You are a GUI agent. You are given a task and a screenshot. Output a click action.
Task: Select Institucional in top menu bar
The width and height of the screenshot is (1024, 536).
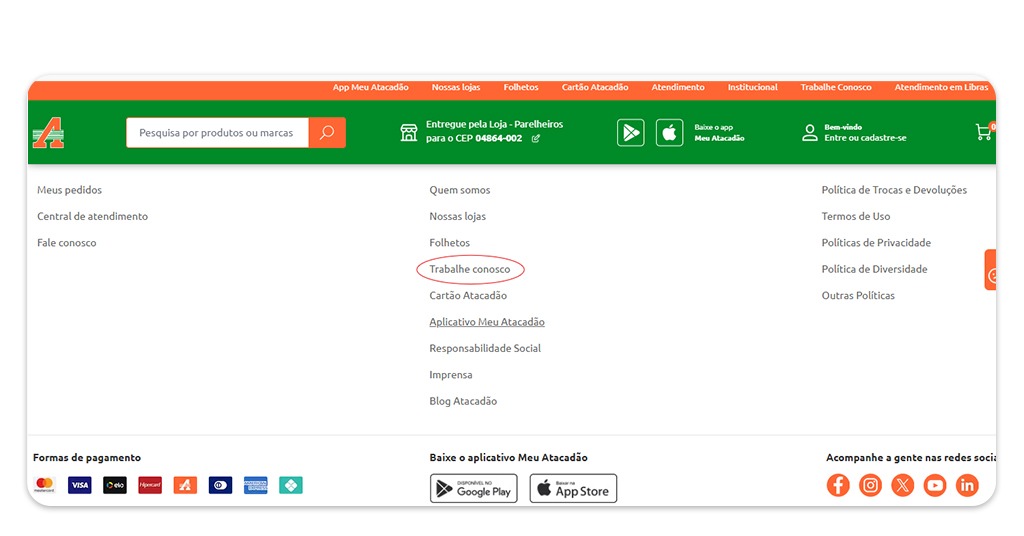[x=752, y=88]
